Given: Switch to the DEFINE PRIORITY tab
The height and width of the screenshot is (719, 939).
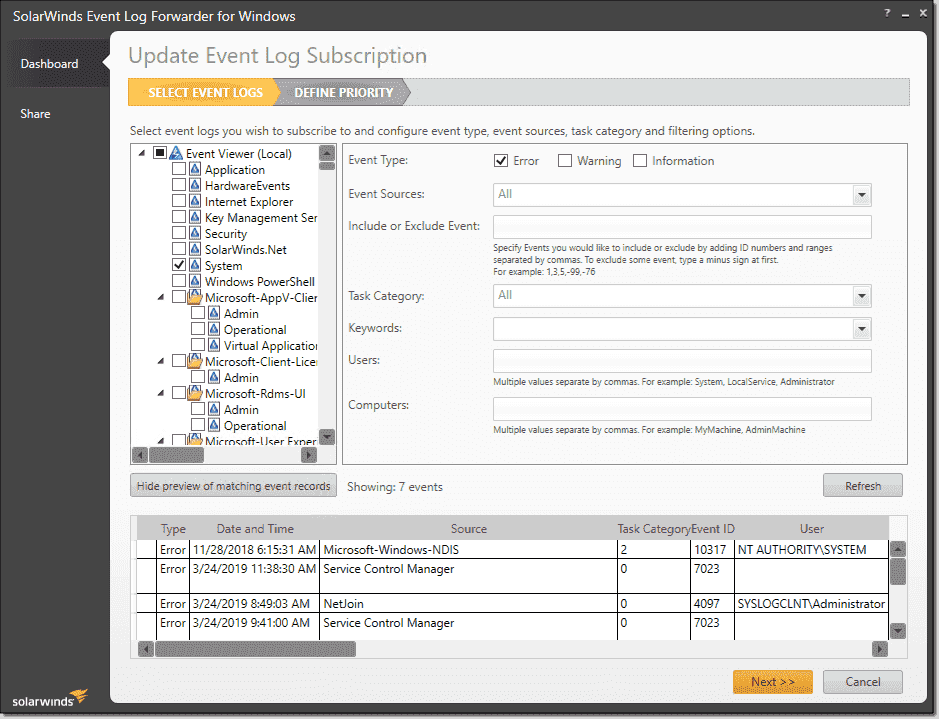Looking at the screenshot, I should (x=343, y=91).
